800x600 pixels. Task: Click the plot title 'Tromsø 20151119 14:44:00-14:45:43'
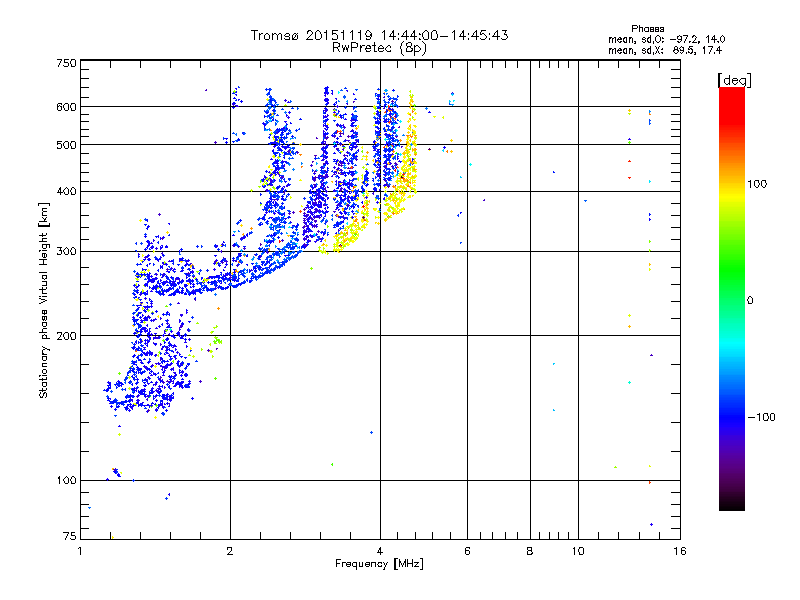[x=379, y=35]
